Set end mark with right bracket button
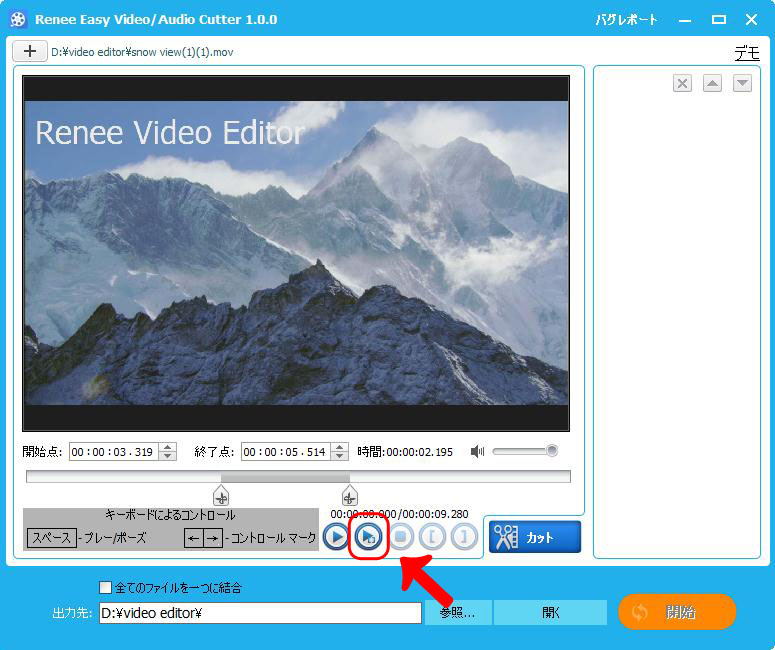This screenshot has height=650, width=775. pos(464,537)
